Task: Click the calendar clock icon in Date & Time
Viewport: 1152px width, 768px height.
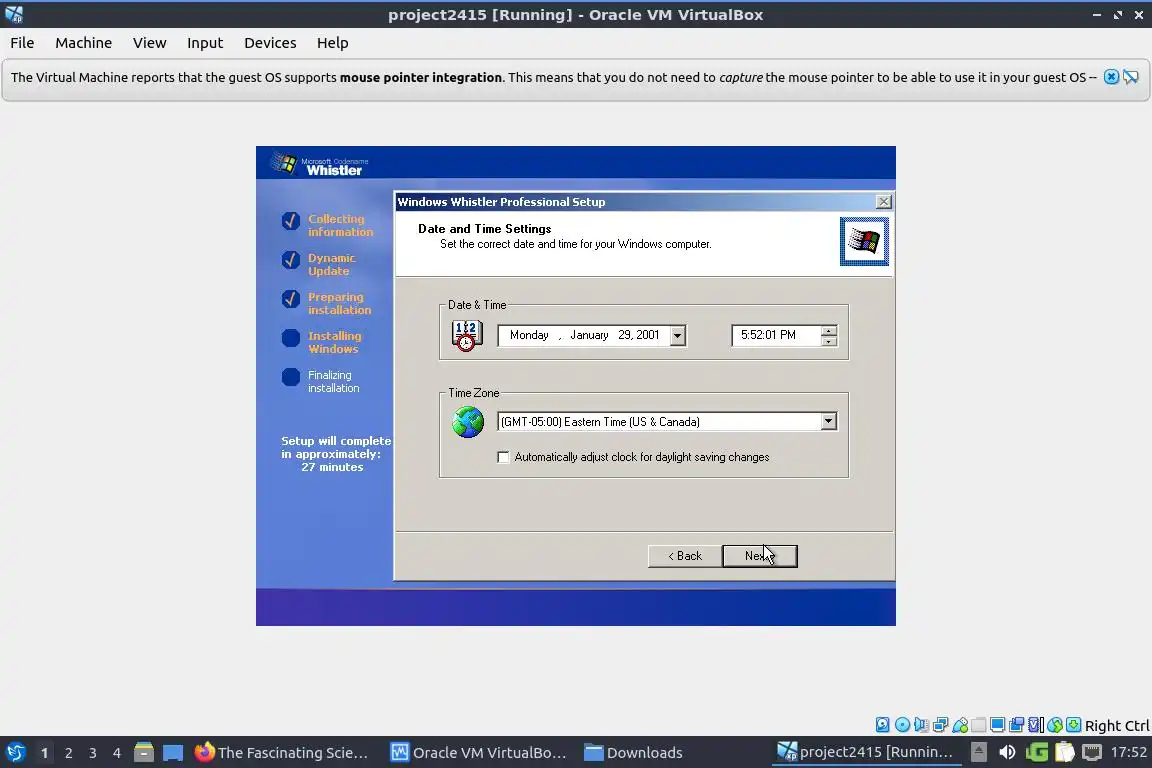Action: (467, 336)
